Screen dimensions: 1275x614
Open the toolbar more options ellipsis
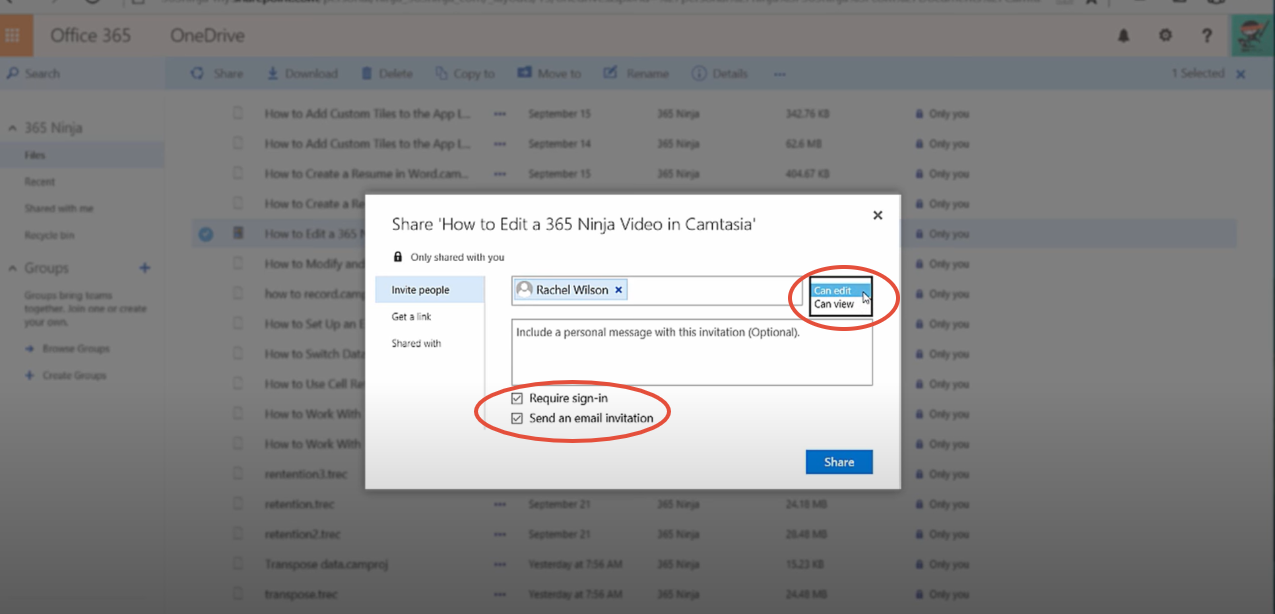pyautogui.click(x=779, y=74)
